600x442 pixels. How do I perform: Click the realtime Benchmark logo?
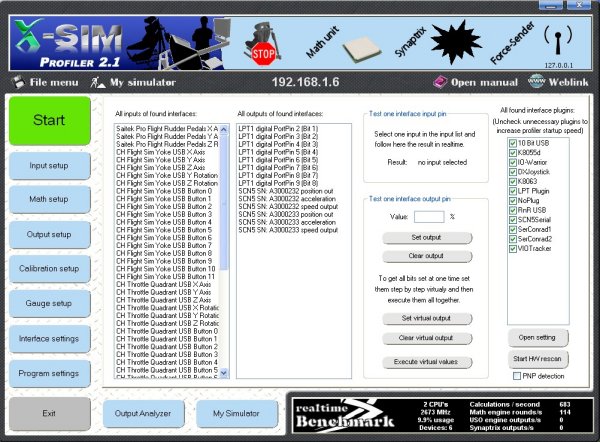(344, 416)
